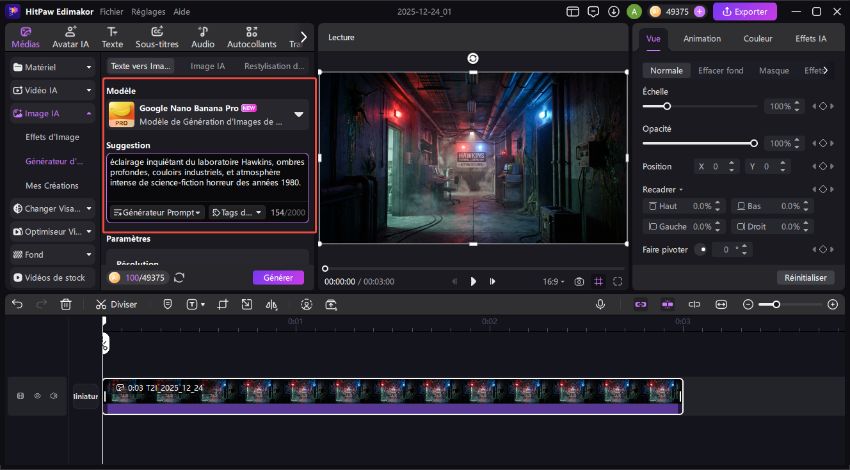Enter fullscreen preview mode

[618, 282]
